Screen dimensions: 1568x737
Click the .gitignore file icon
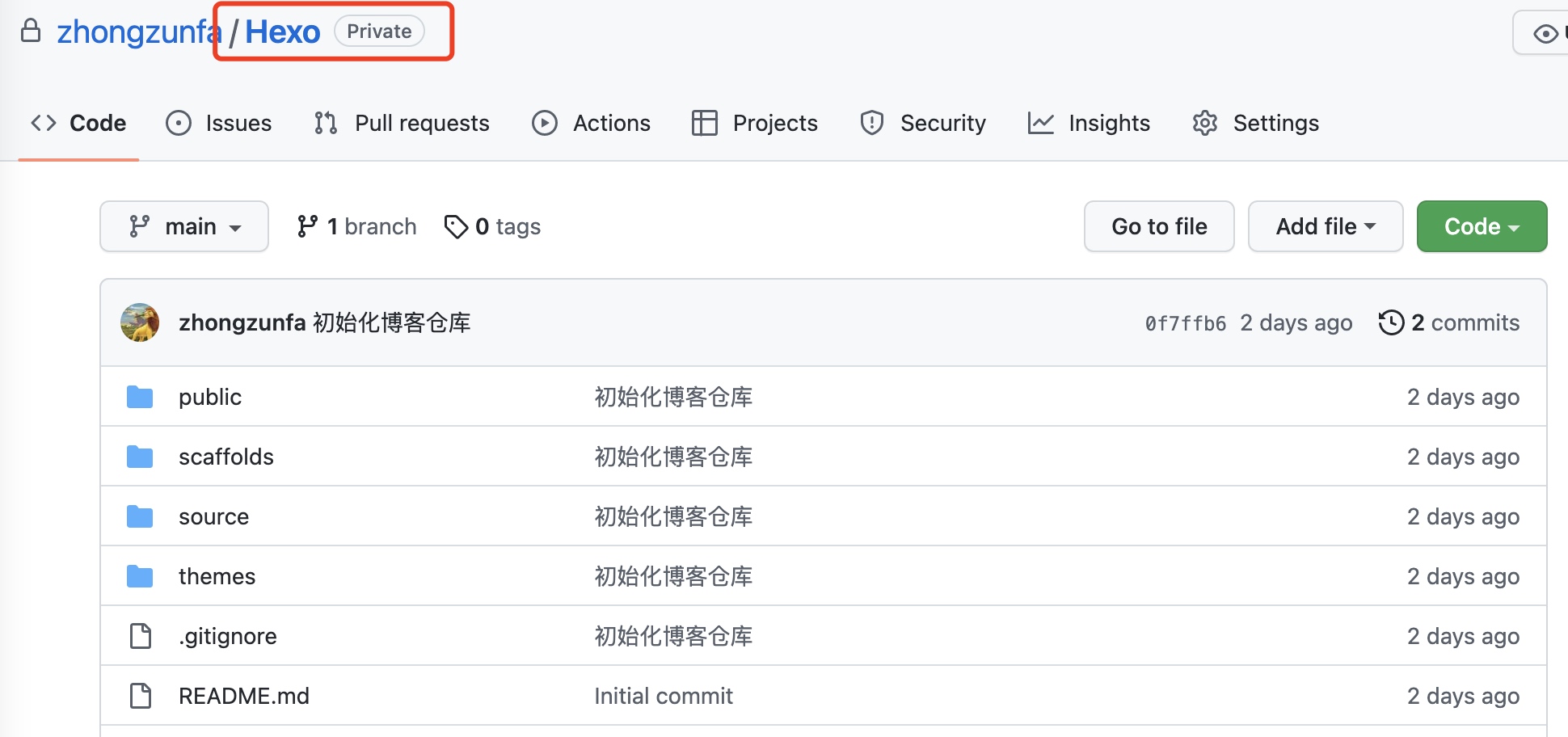141,636
